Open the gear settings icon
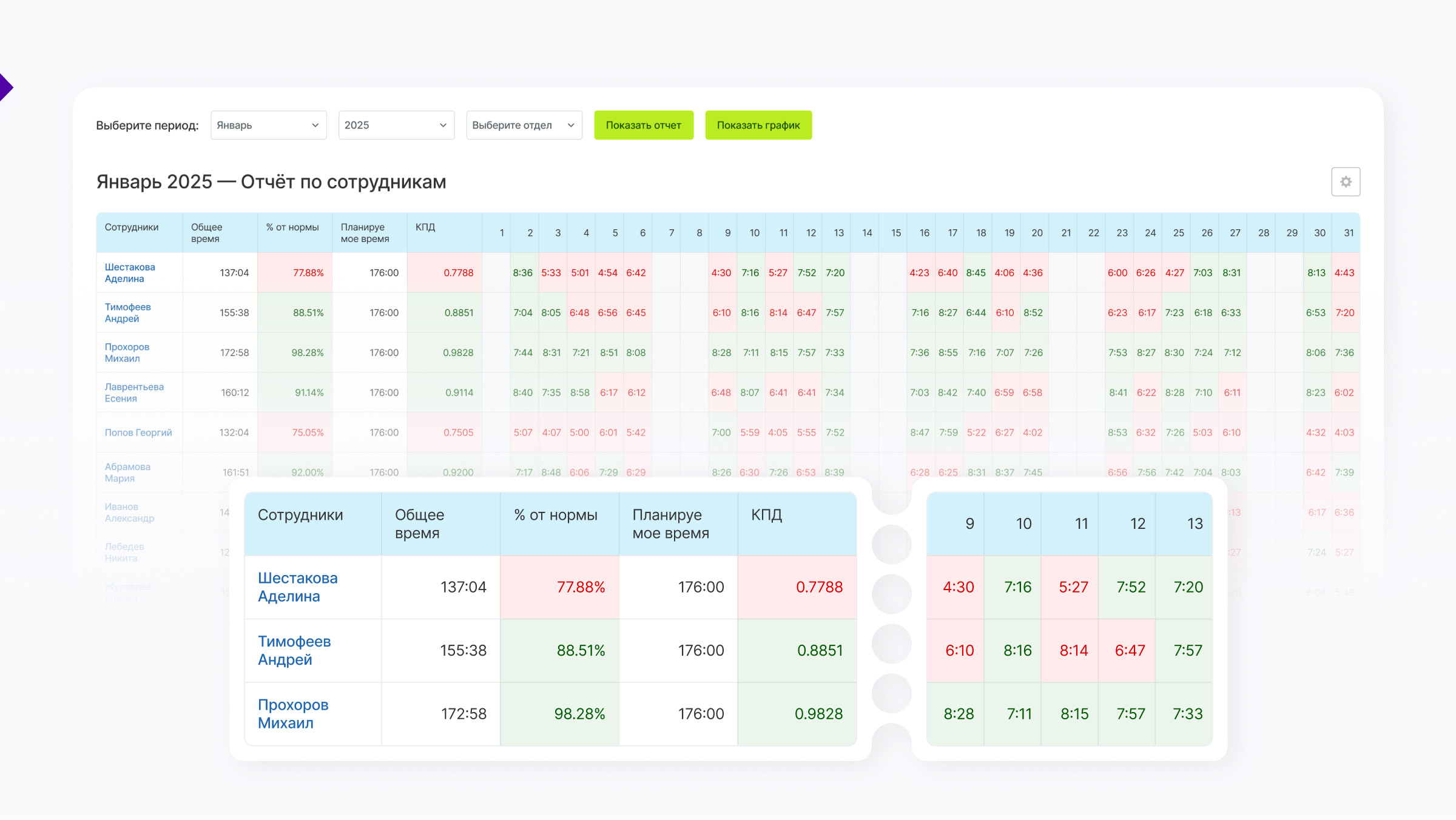The width and height of the screenshot is (1456, 820). (1345, 182)
